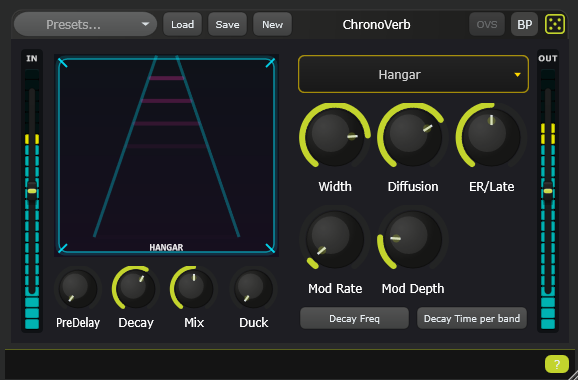Click the OUT meter label
578x380 pixels.
click(548, 58)
